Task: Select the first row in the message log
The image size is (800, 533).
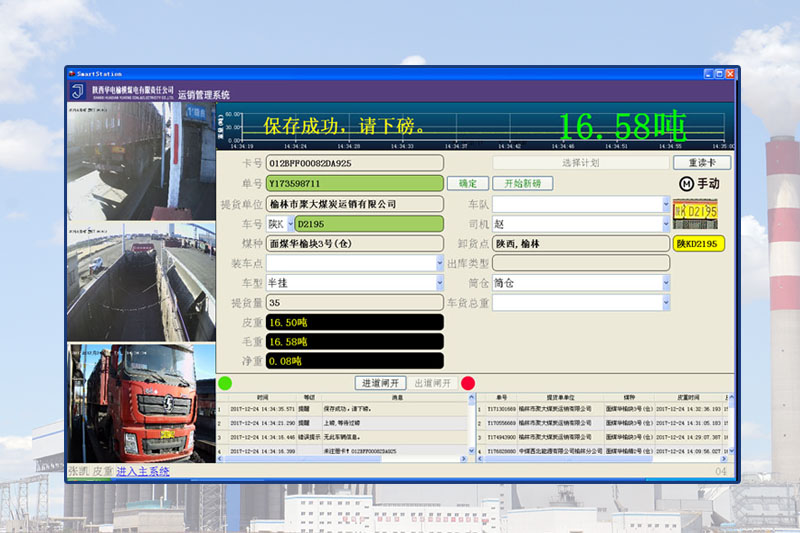Action: (x=345, y=409)
